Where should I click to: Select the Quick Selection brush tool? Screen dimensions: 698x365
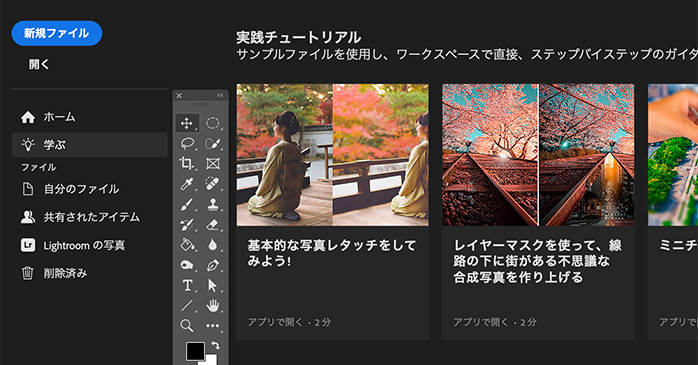click(x=213, y=143)
